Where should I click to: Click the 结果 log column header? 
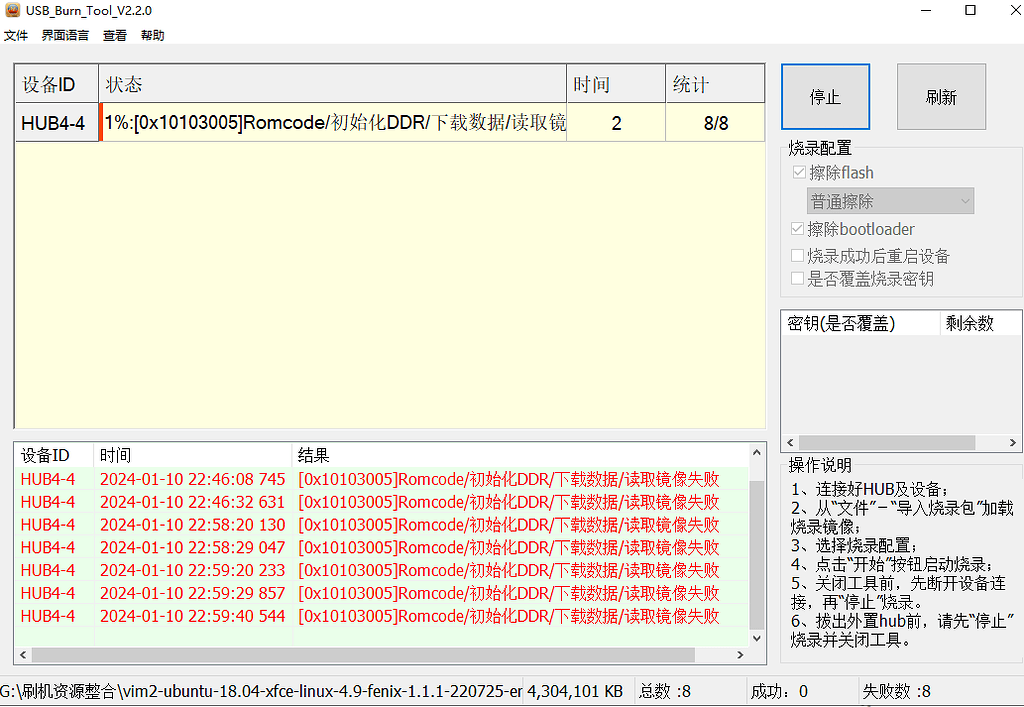tap(520, 455)
